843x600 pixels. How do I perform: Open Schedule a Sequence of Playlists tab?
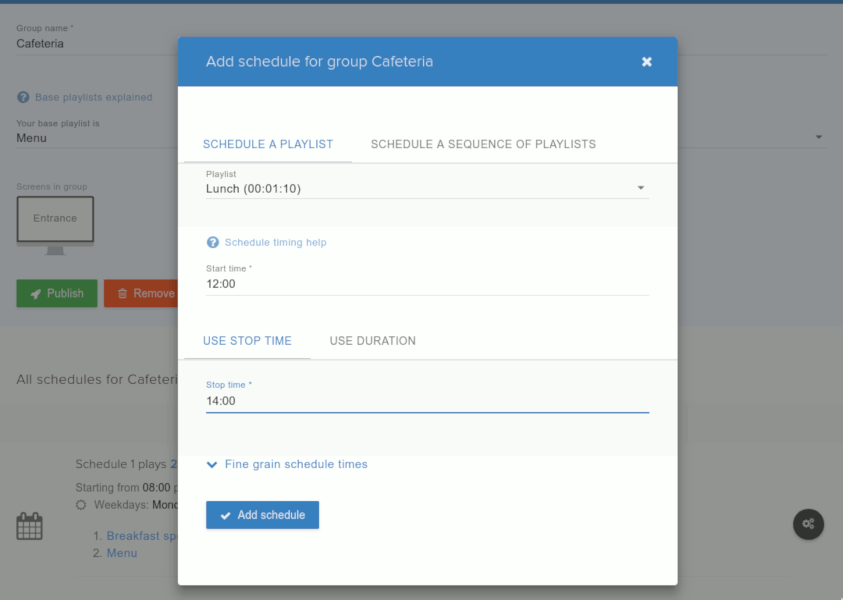click(x=483, y=144)
